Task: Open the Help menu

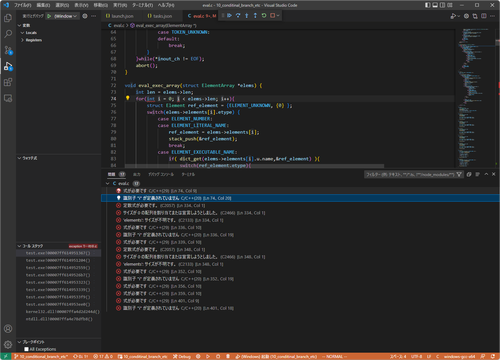Action: pos(166,5)
